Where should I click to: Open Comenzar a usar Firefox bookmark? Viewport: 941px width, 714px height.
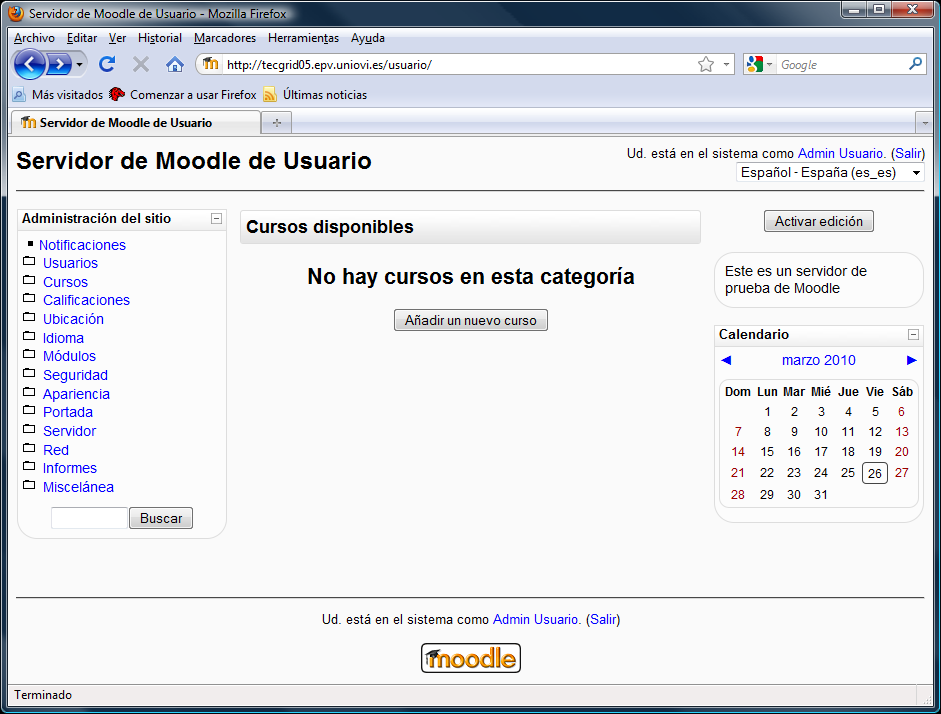point(182,95)
